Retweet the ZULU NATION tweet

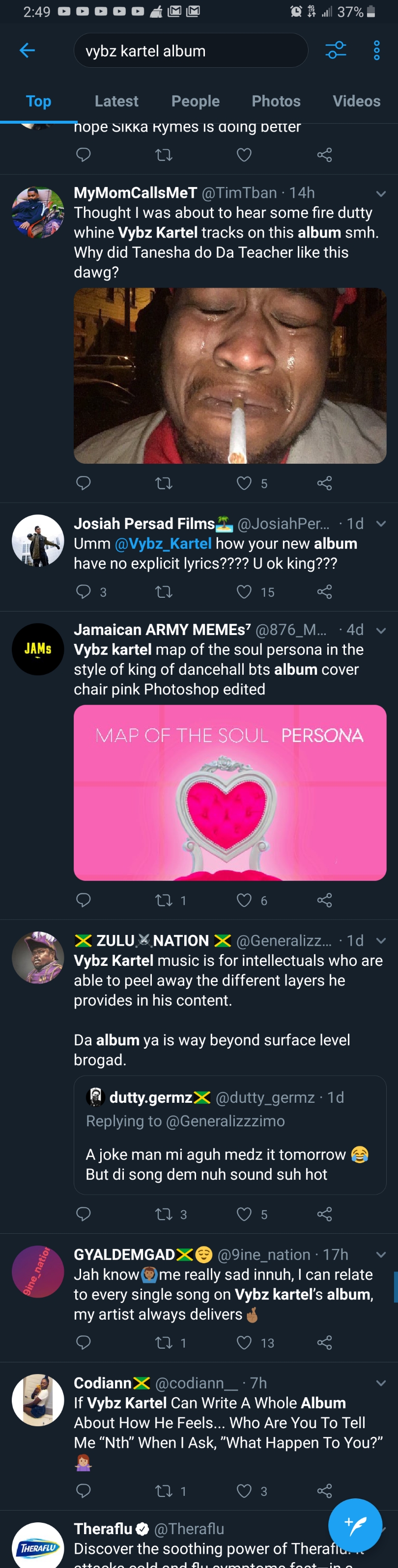164,1214
